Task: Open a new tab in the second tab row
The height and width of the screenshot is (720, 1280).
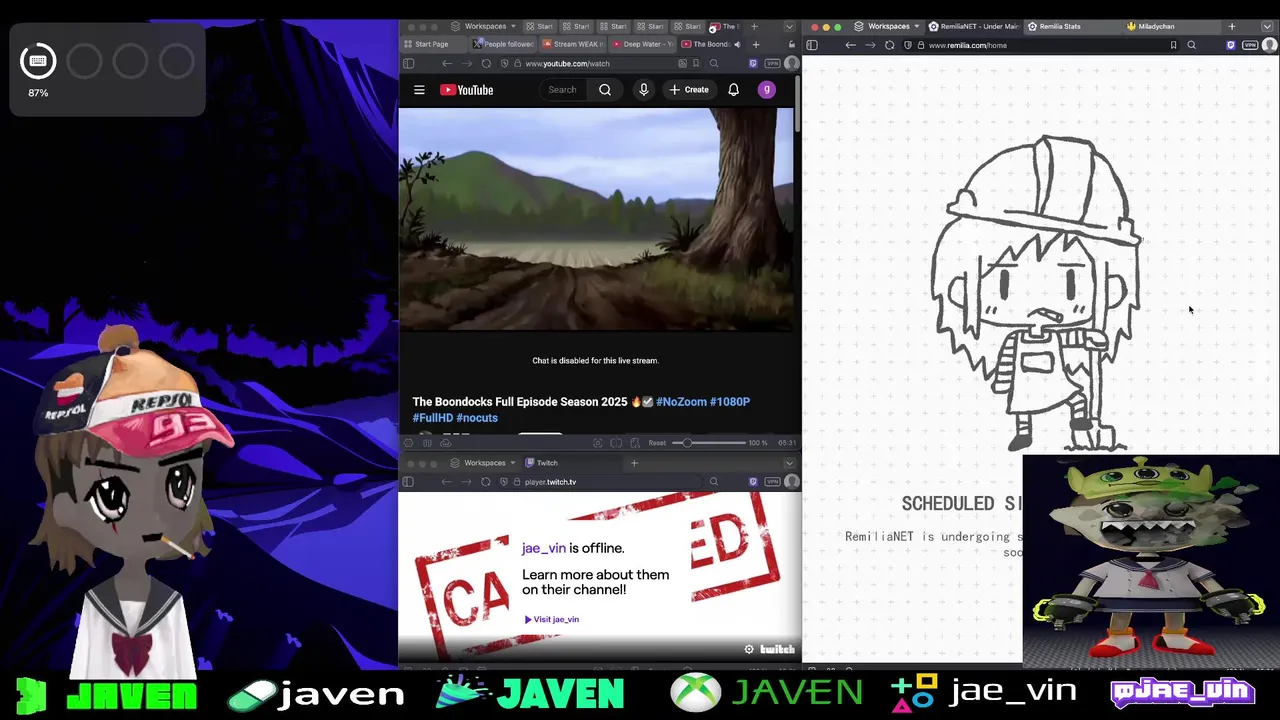Action: [x=756, y=44]
